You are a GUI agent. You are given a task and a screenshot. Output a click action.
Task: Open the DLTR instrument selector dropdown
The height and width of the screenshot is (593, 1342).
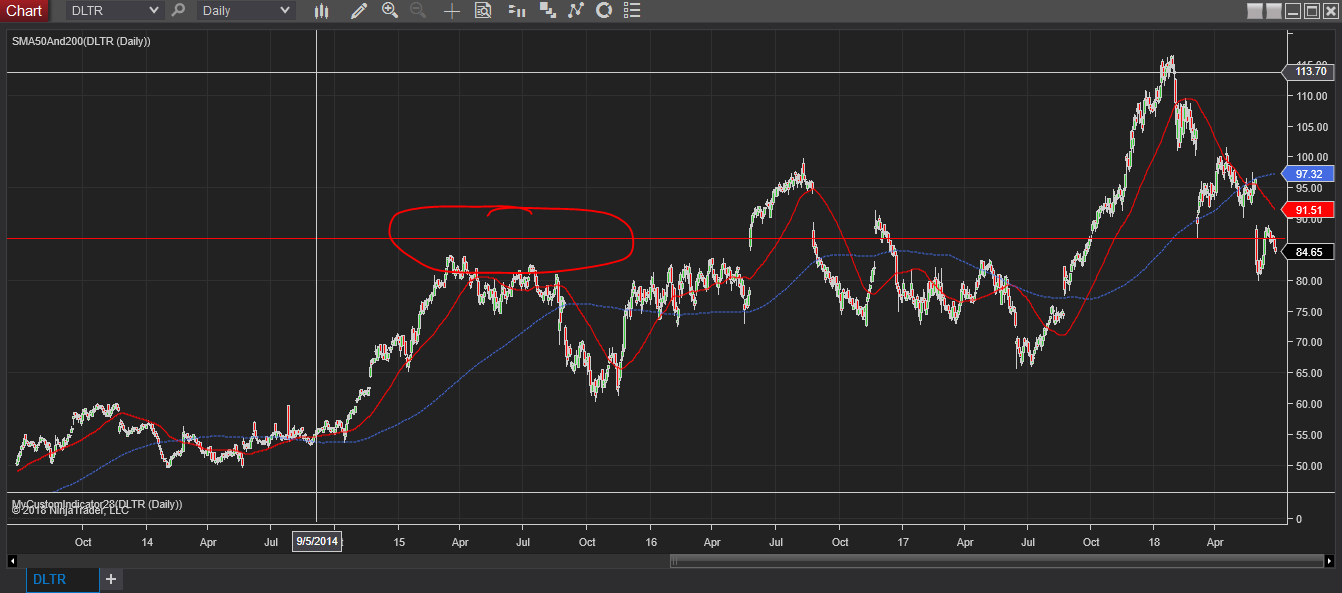point(114,10)
